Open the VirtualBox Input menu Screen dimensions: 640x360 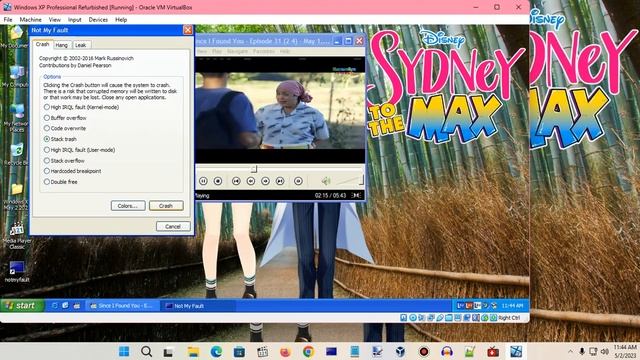[x=75, y=20]
